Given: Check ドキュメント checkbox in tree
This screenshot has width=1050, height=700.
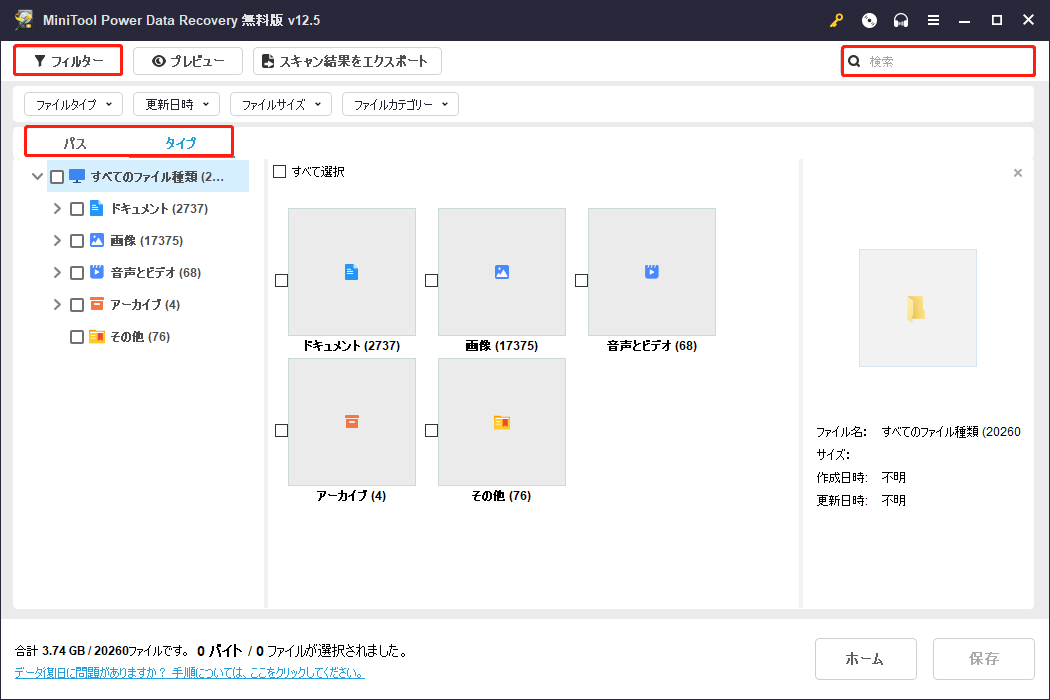Looking at the screenshot, I should tap(77, 209).
